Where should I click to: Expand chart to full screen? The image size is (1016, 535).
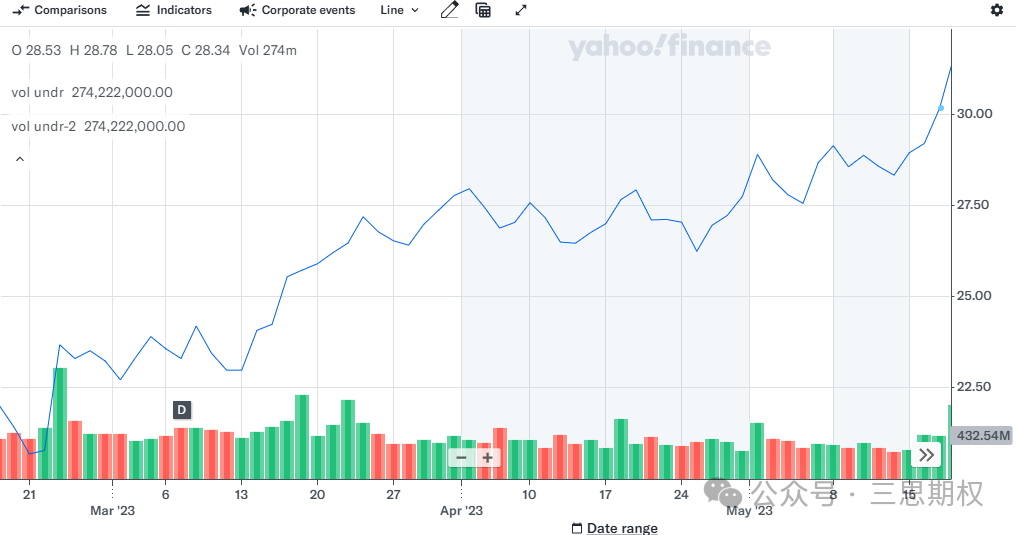[x=521, y=10]
